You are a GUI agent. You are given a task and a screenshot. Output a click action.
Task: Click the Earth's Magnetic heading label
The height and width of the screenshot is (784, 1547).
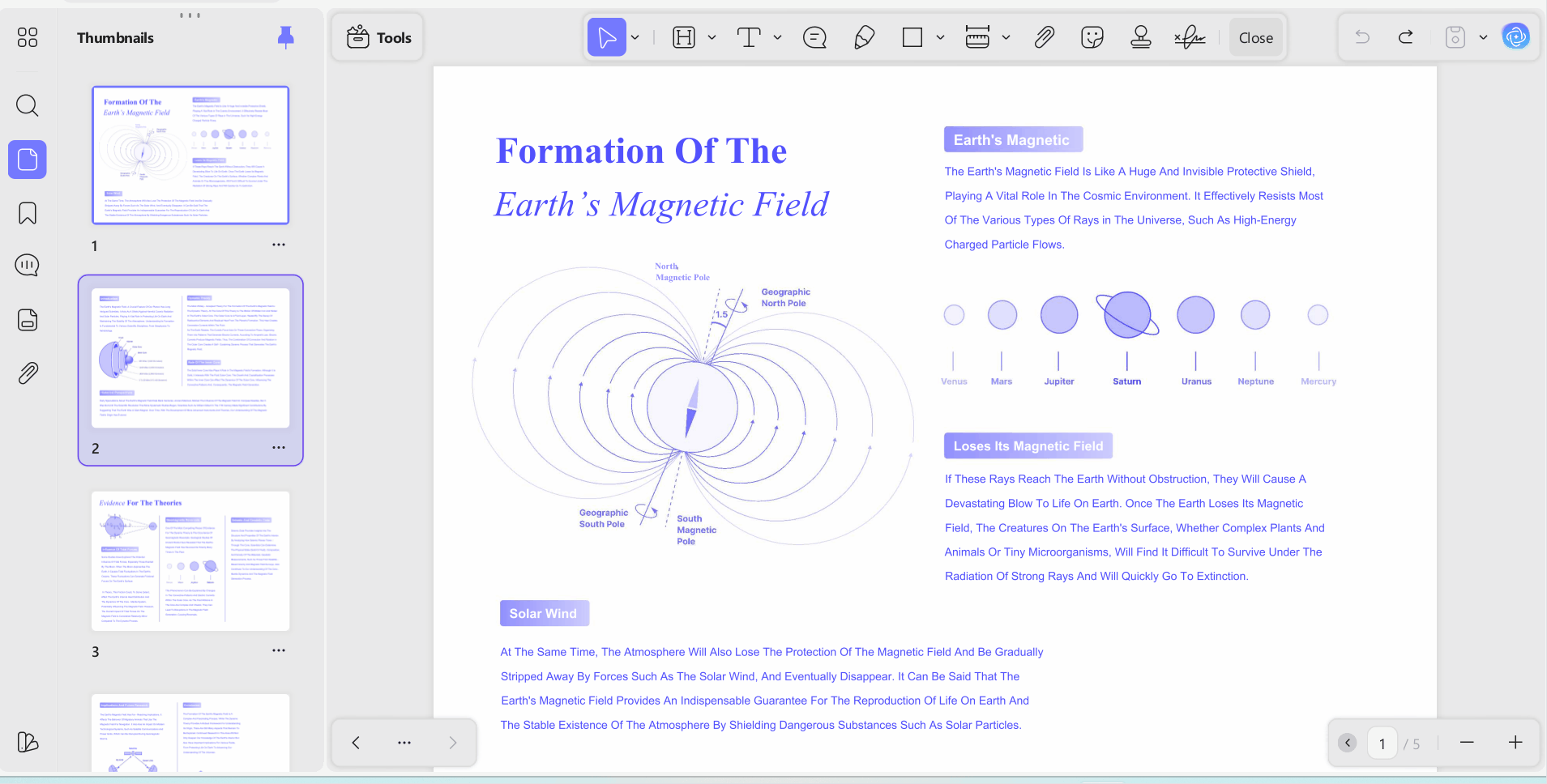click(x=1013, y=140)
